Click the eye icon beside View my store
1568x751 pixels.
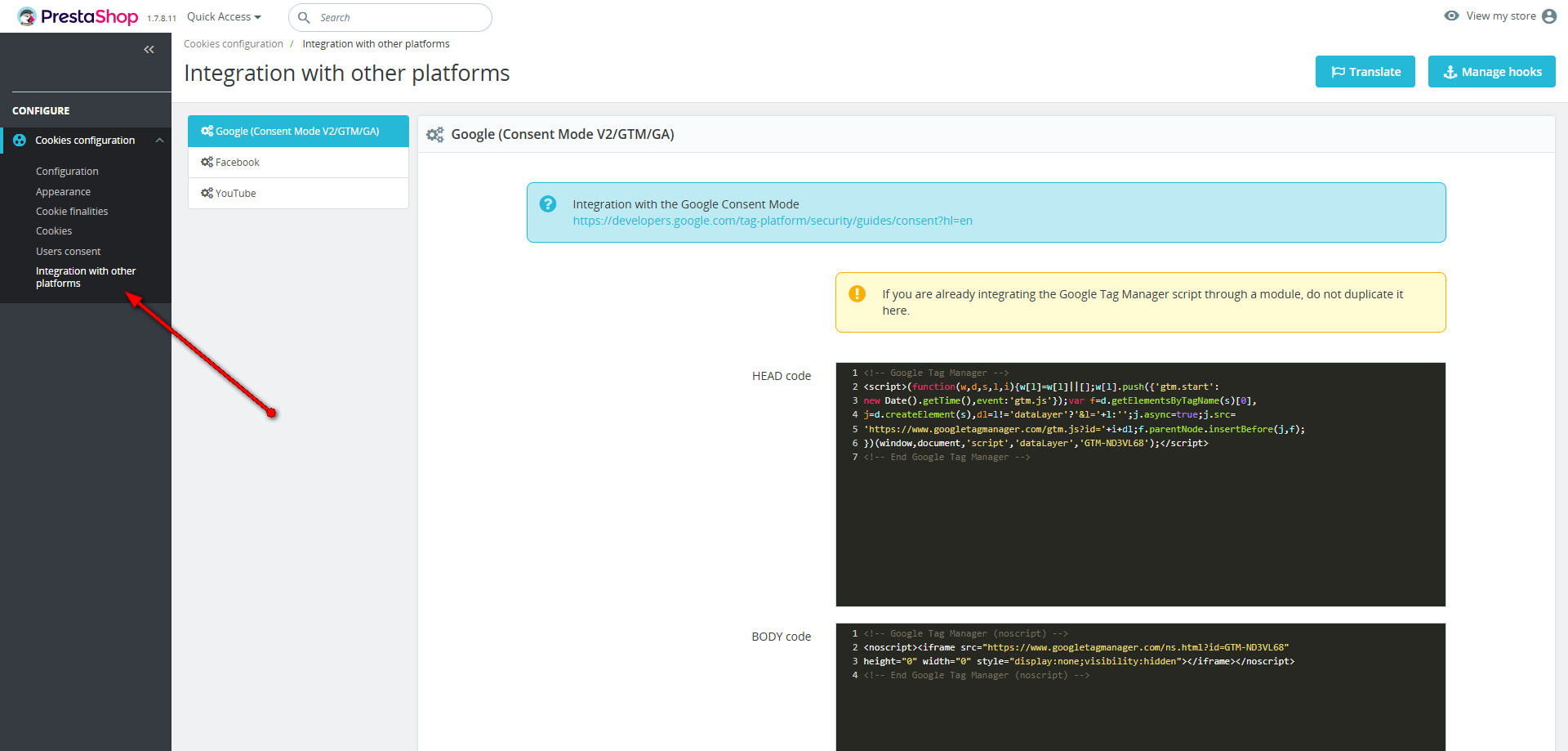click(x=1451, y=16)
